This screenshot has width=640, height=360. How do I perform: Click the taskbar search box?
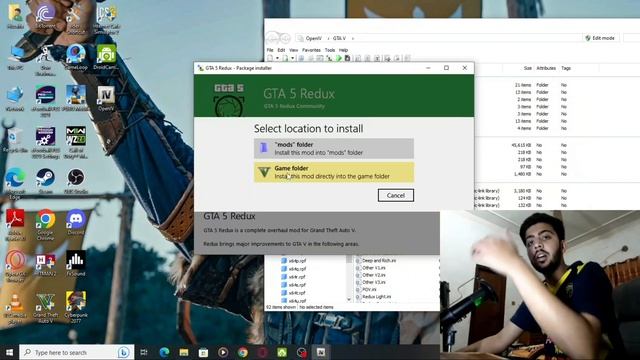point(77,352)
